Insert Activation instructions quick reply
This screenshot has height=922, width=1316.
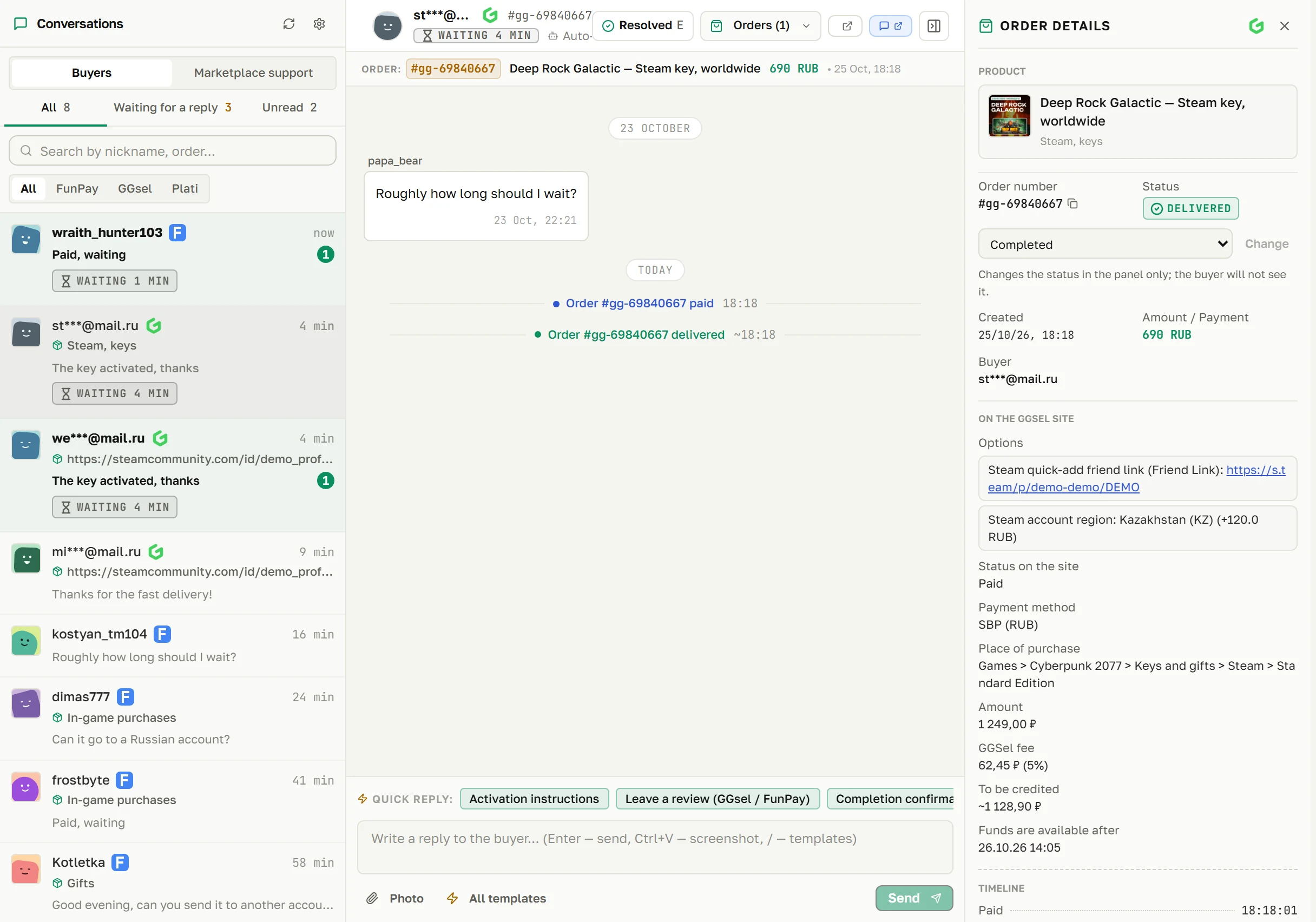pos(534,799)
